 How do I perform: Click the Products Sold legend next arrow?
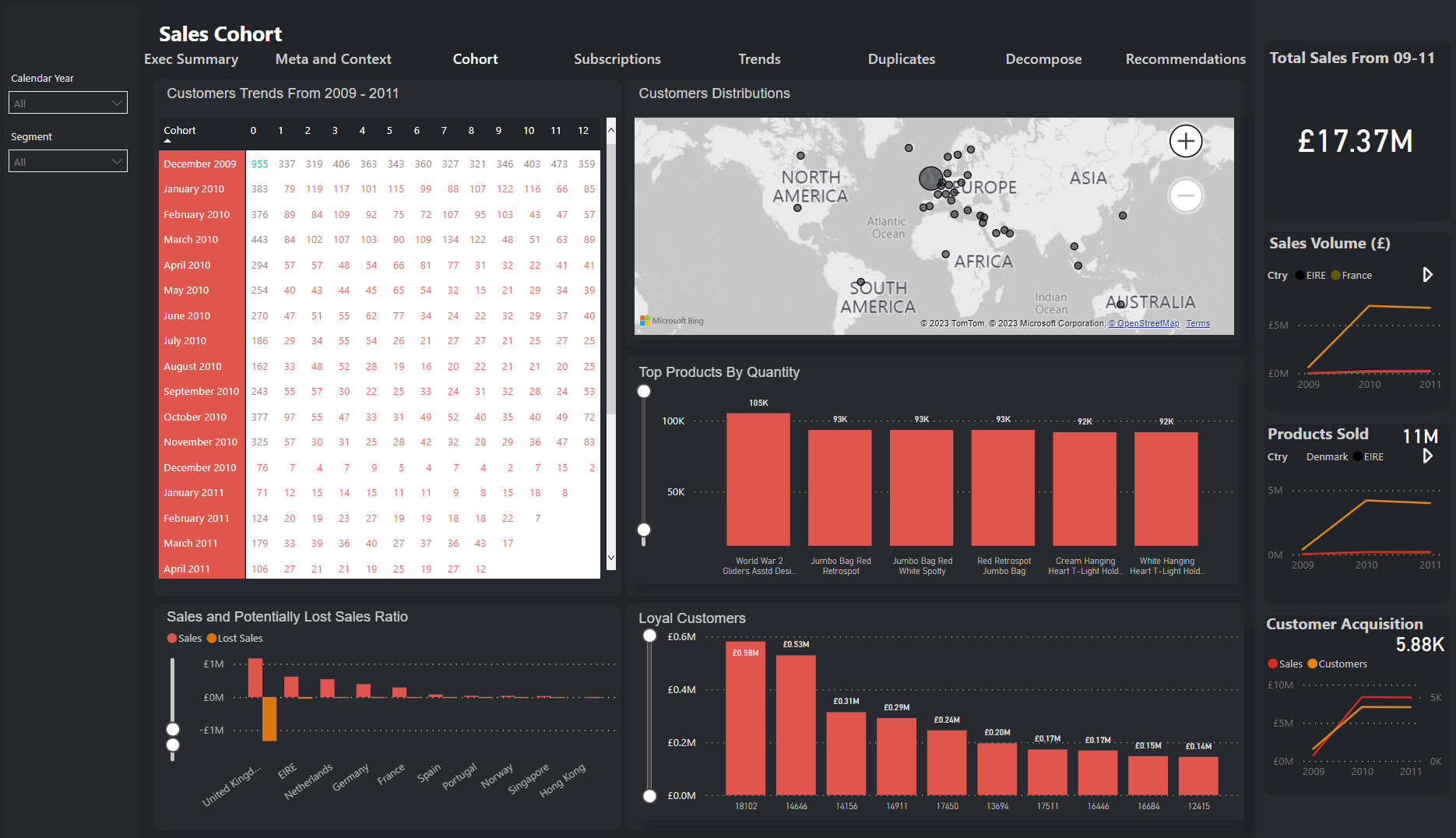click(1427, 456)
